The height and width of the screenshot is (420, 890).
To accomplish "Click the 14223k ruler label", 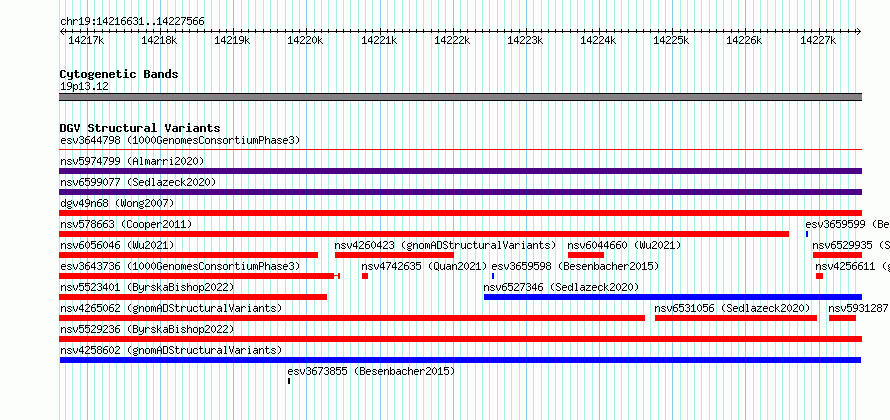I will click(x=525, y=40).
